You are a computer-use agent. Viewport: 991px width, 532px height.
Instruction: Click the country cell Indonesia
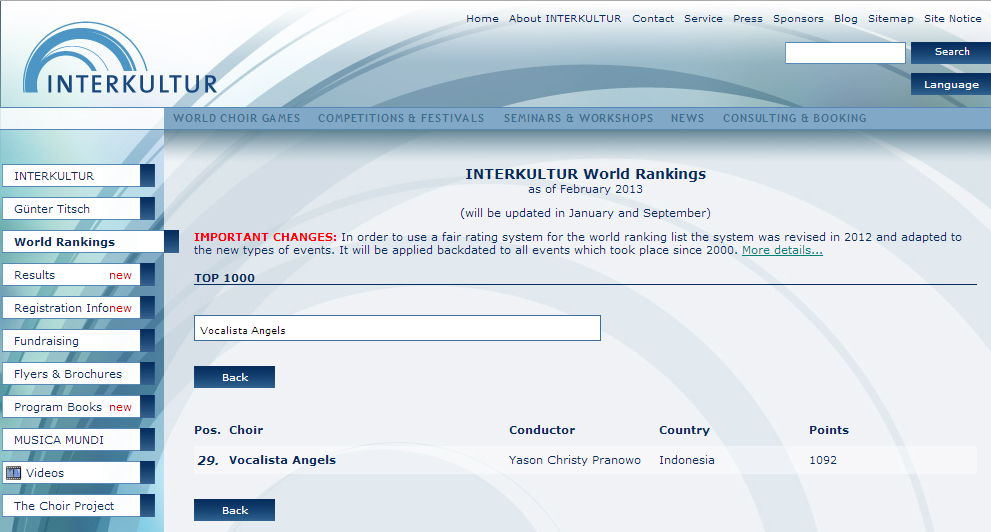click(x=686, y=460)
